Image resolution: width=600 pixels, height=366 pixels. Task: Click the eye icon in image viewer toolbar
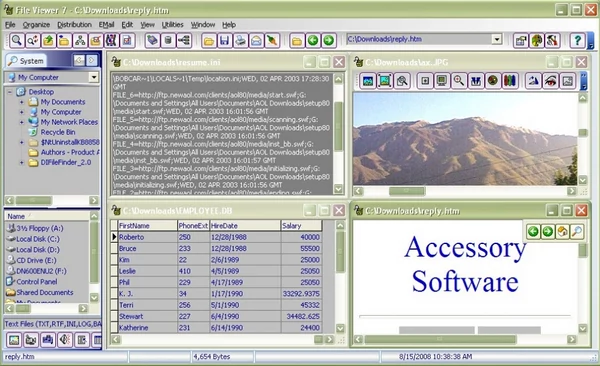(x=550, y=80)
